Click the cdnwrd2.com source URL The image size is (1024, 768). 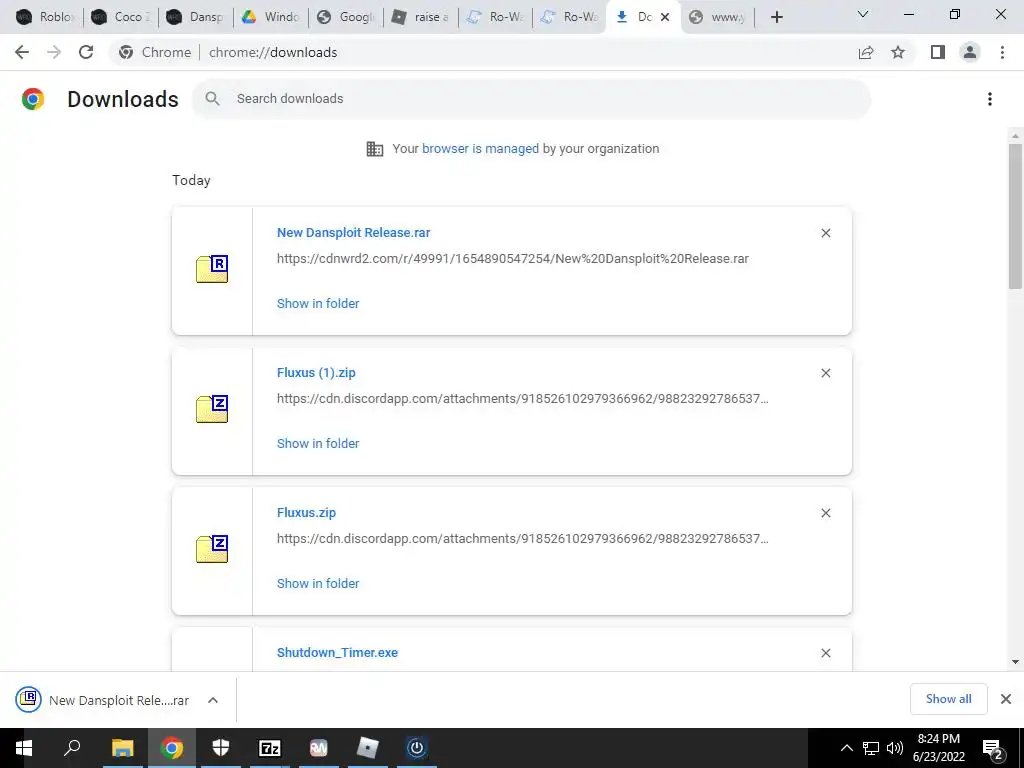[513, 259]
